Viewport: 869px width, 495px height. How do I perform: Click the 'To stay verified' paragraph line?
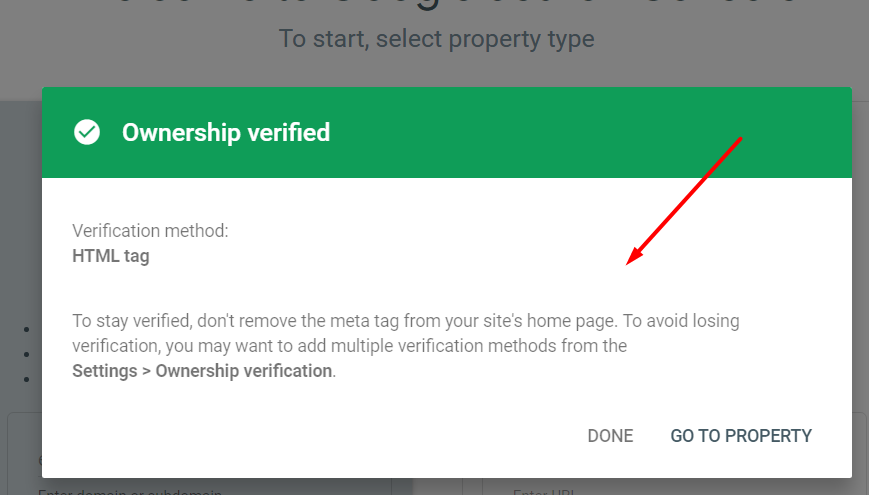(406, 320)
